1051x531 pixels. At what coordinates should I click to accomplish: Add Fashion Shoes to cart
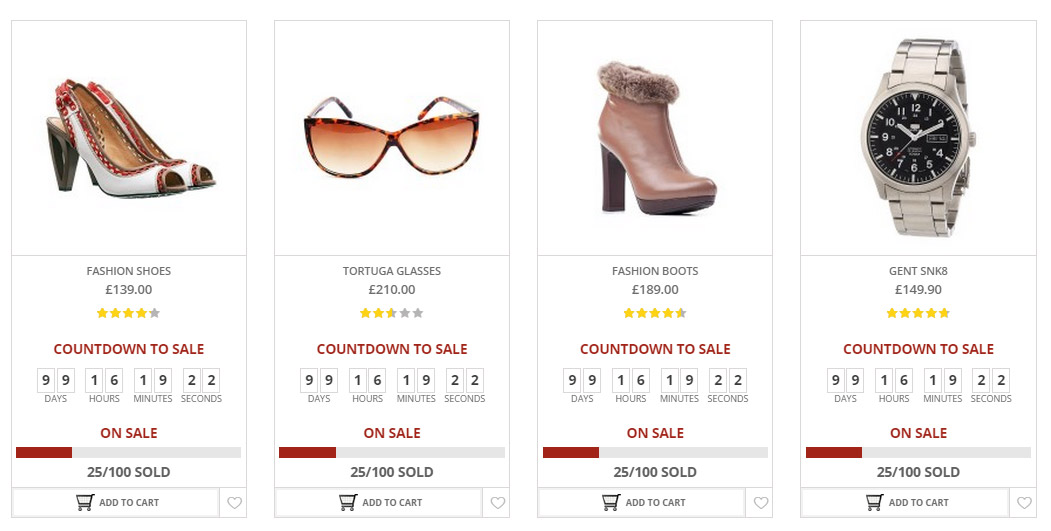click(x=116, y=502)
